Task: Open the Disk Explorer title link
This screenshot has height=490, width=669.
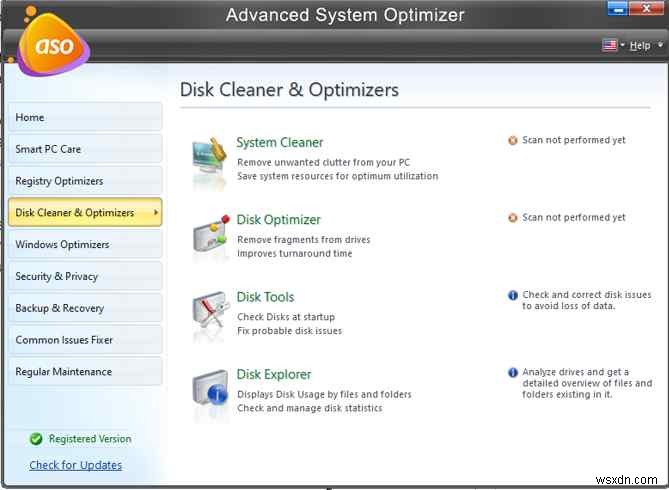Action: 274,375
